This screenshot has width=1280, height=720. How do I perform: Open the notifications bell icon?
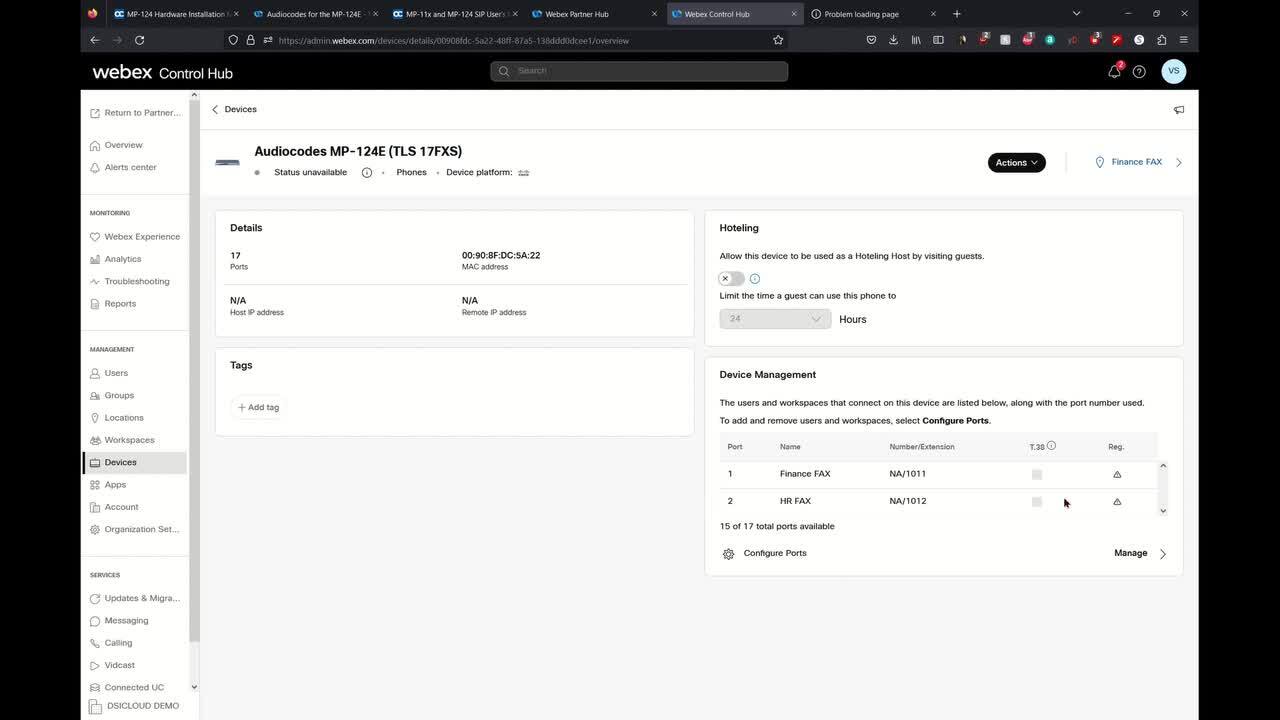pos(1114,71)
